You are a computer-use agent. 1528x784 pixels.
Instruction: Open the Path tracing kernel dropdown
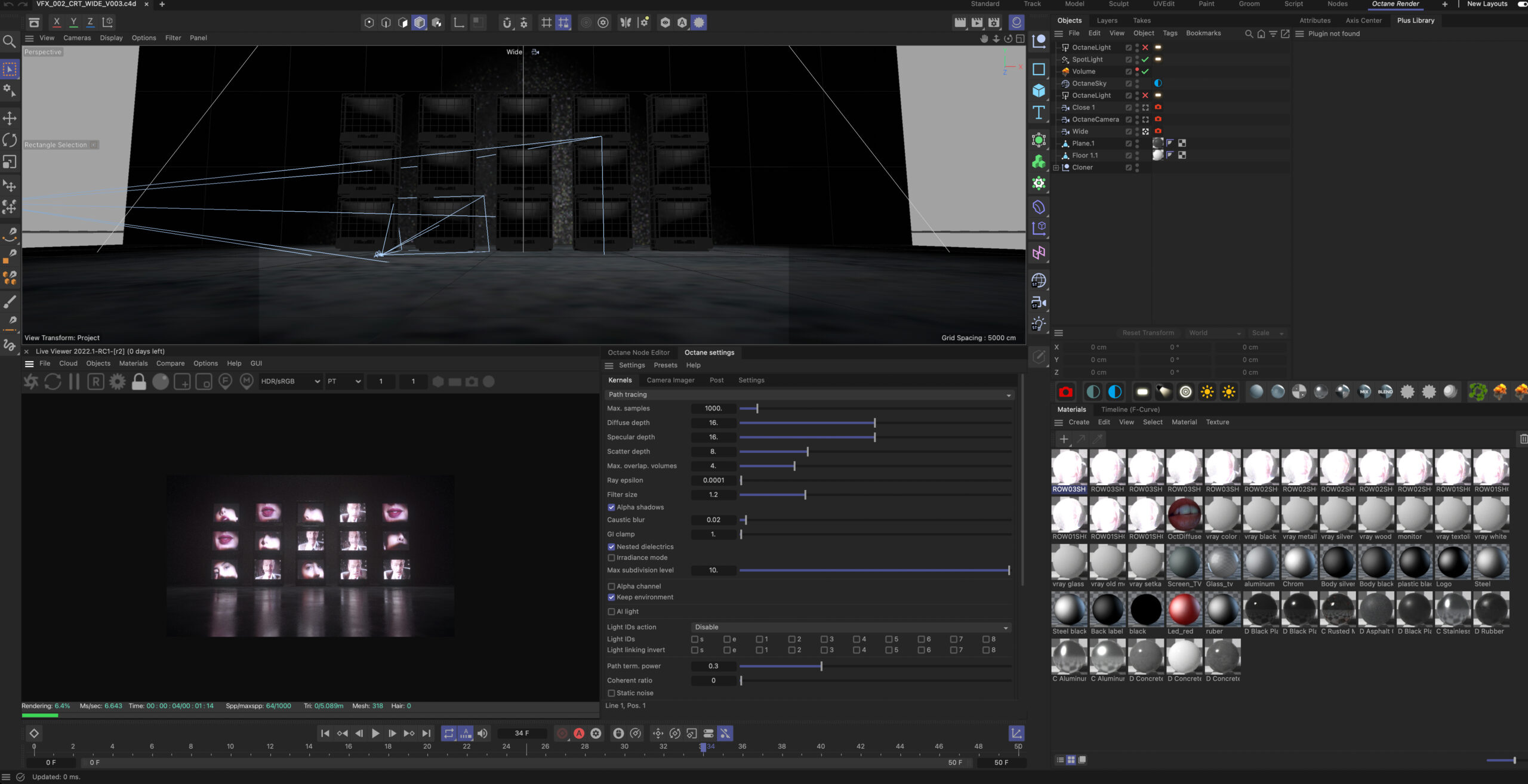pos(809,395)
